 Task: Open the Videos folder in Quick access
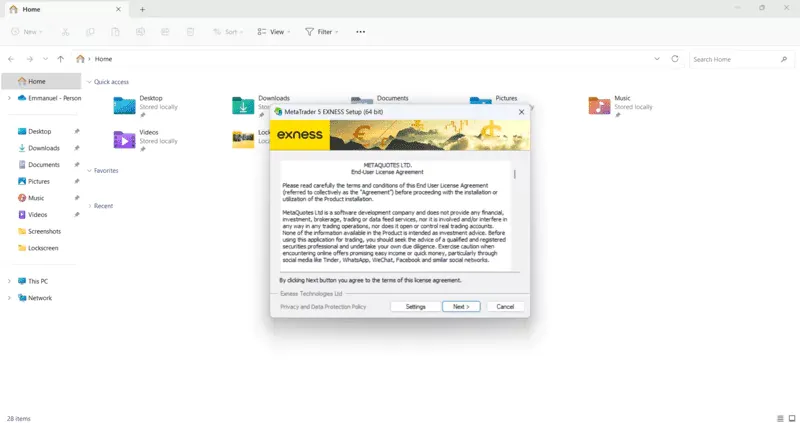[145, 140]
